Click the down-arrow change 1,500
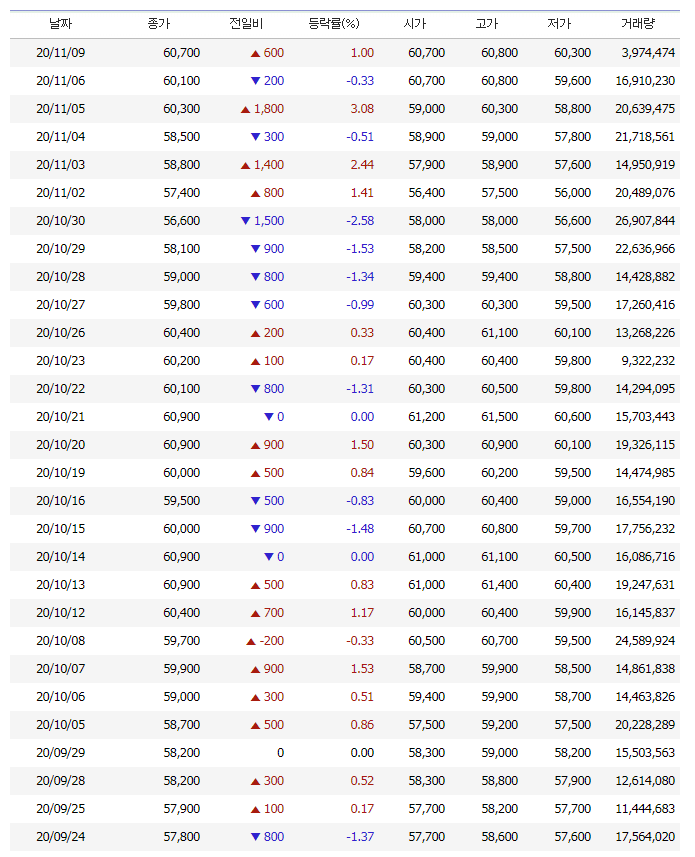This screenshot has width=695, height=857. tap(262, 221)
